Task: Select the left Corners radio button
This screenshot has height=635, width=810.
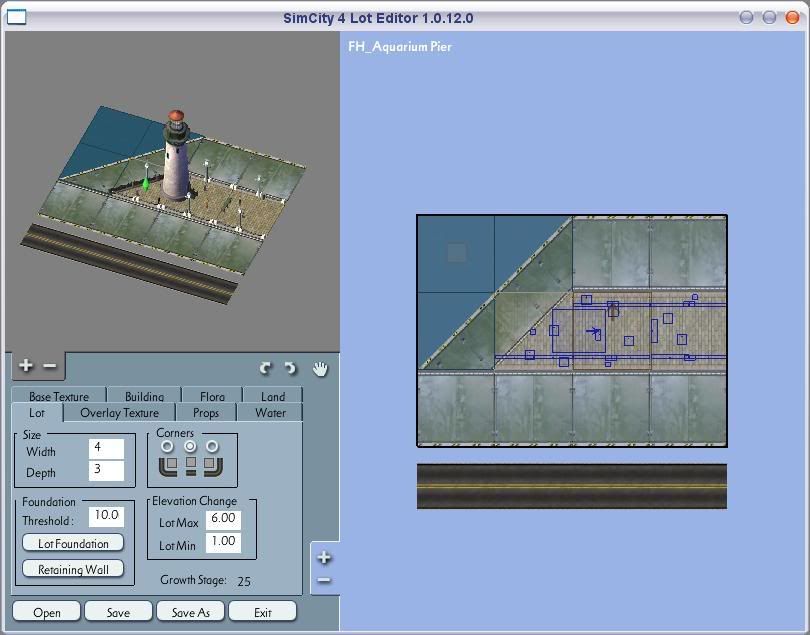Action: (x=167, y=446)
